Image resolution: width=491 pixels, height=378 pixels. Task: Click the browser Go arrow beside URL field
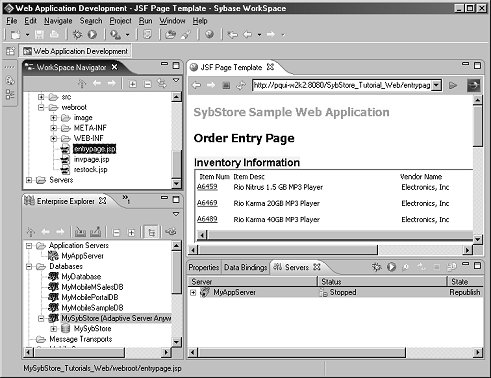pyautogui.click(x=452, y=85)
